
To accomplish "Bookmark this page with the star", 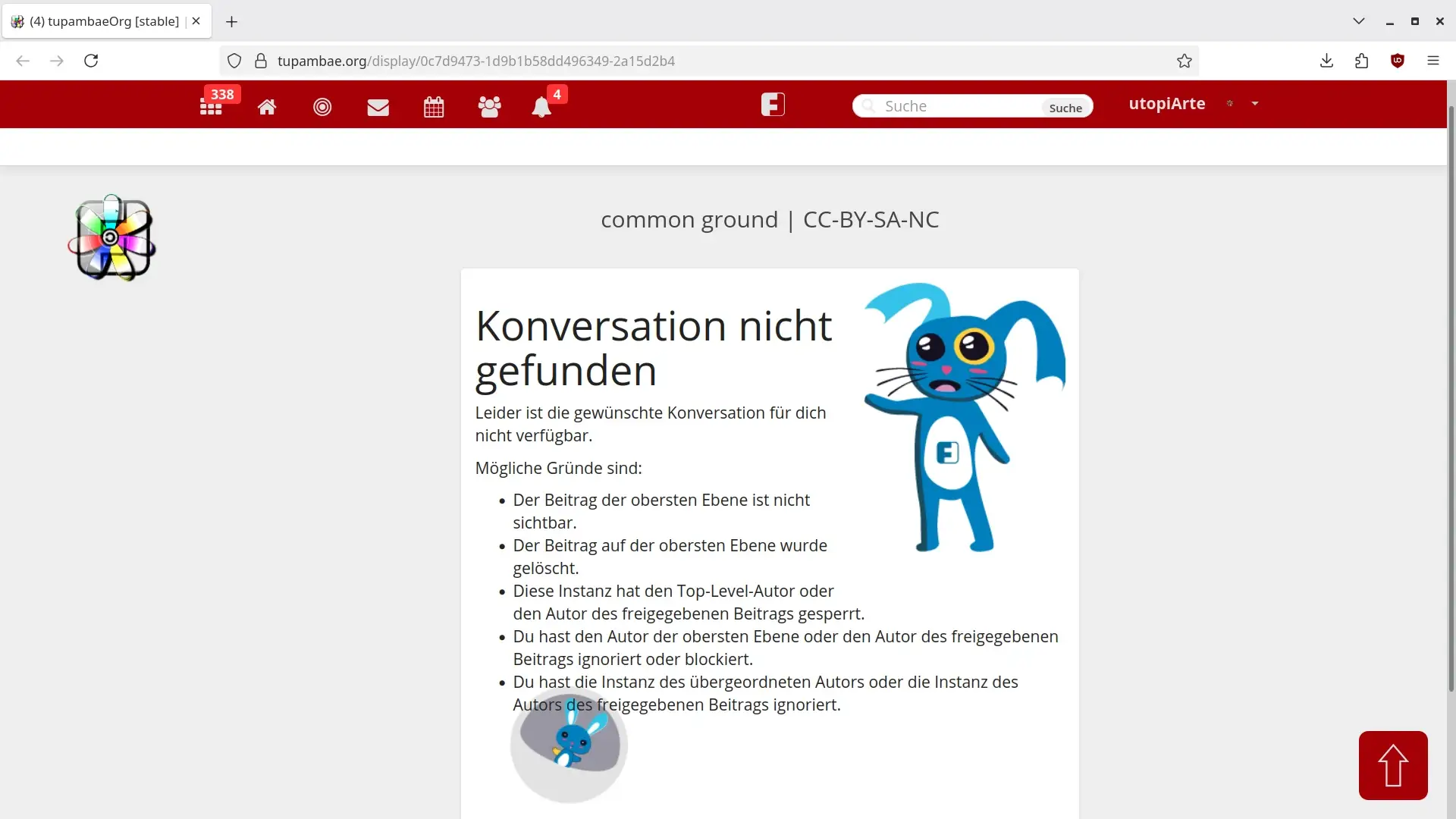I will coord(1185,61).
